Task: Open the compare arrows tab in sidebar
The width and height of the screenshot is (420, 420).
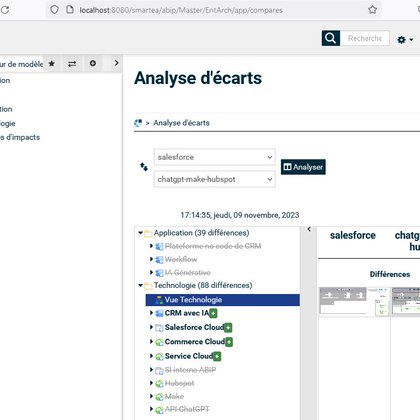Action: 72,63
